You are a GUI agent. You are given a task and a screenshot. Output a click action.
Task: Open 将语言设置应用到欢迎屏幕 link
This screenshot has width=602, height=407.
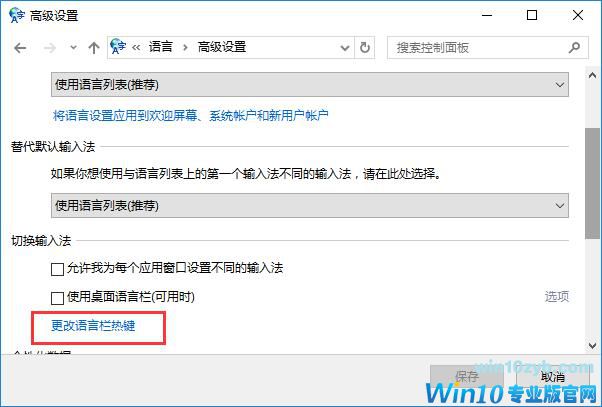[x=190, y=115]
